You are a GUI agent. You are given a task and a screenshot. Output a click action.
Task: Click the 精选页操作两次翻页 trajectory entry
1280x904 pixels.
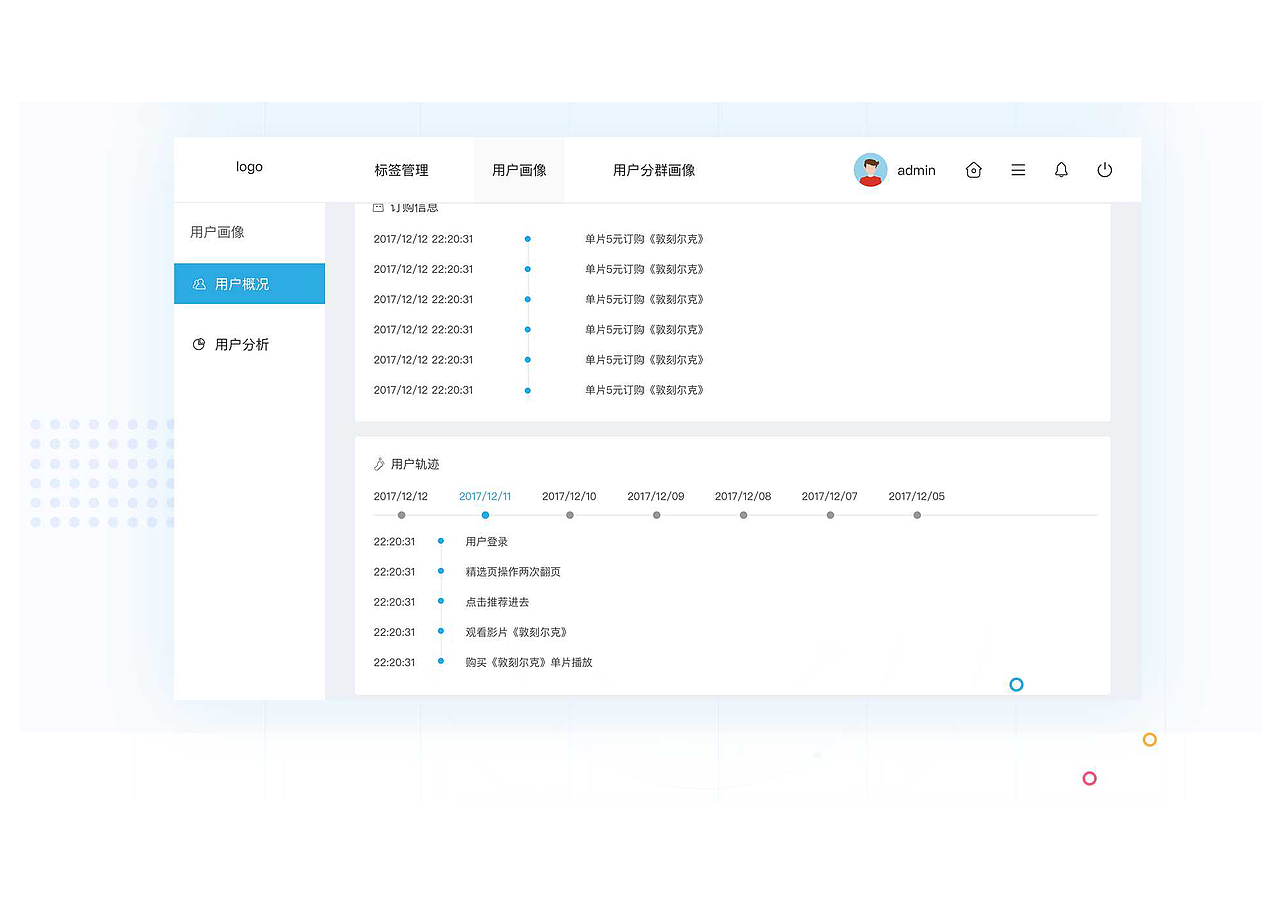(513, 572)
